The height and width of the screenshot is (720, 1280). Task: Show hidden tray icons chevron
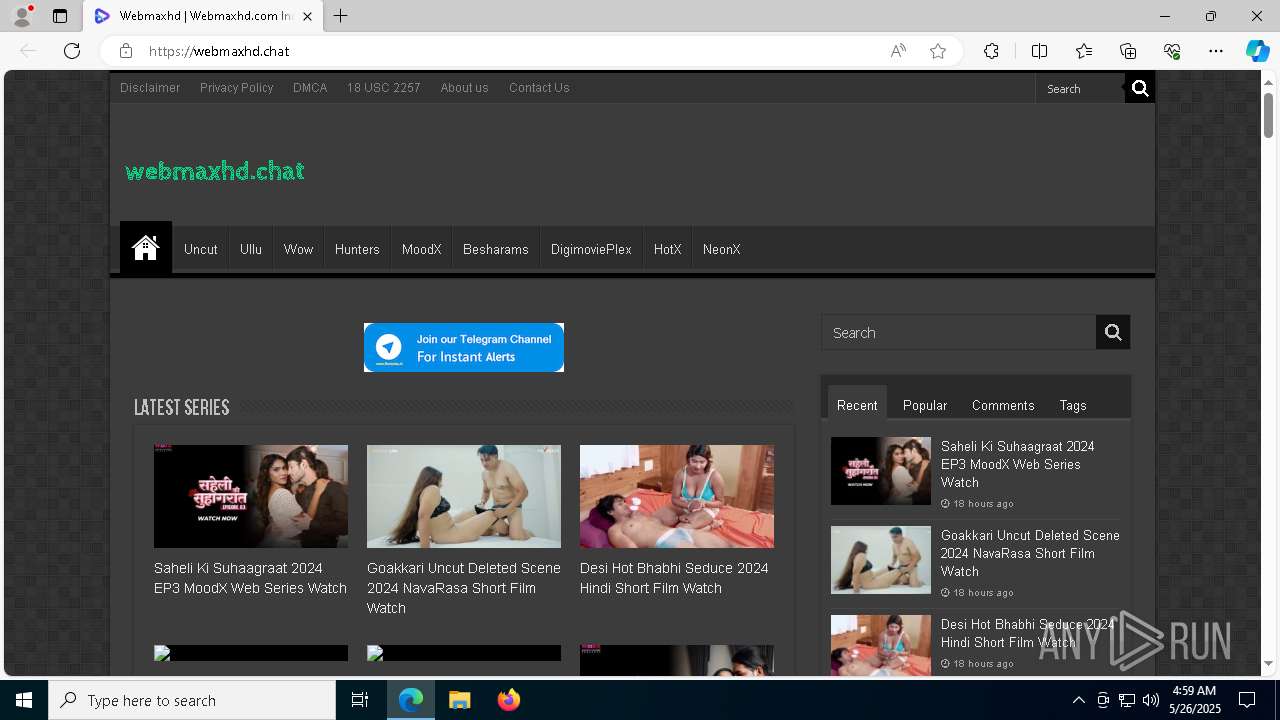coord(1079,700)
